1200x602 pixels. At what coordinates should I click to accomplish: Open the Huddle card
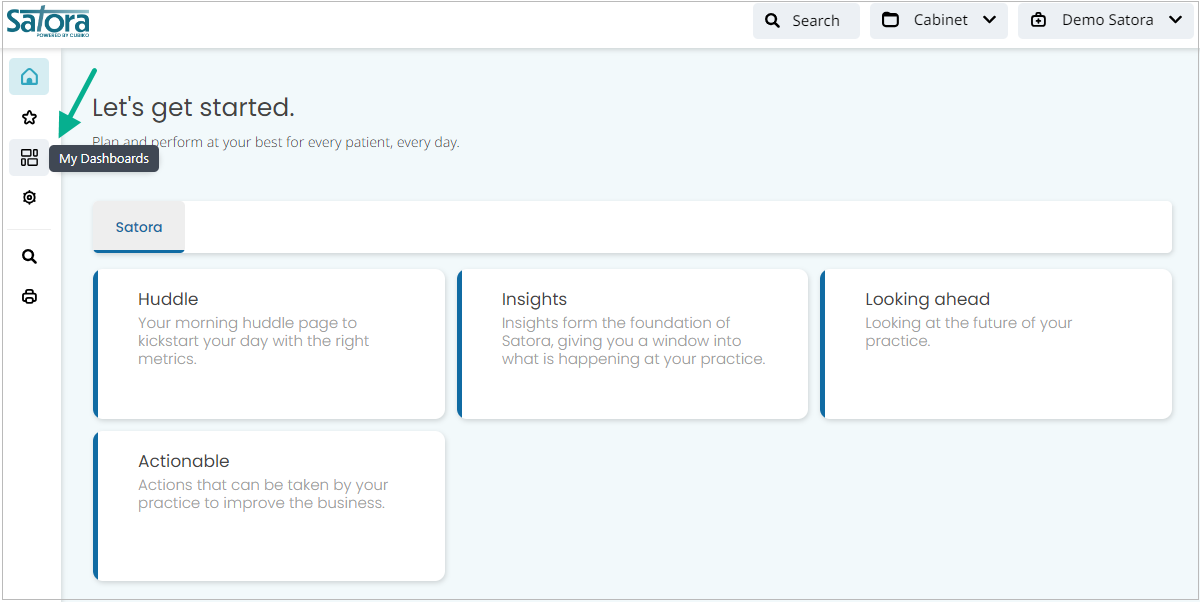coord(269,344)
